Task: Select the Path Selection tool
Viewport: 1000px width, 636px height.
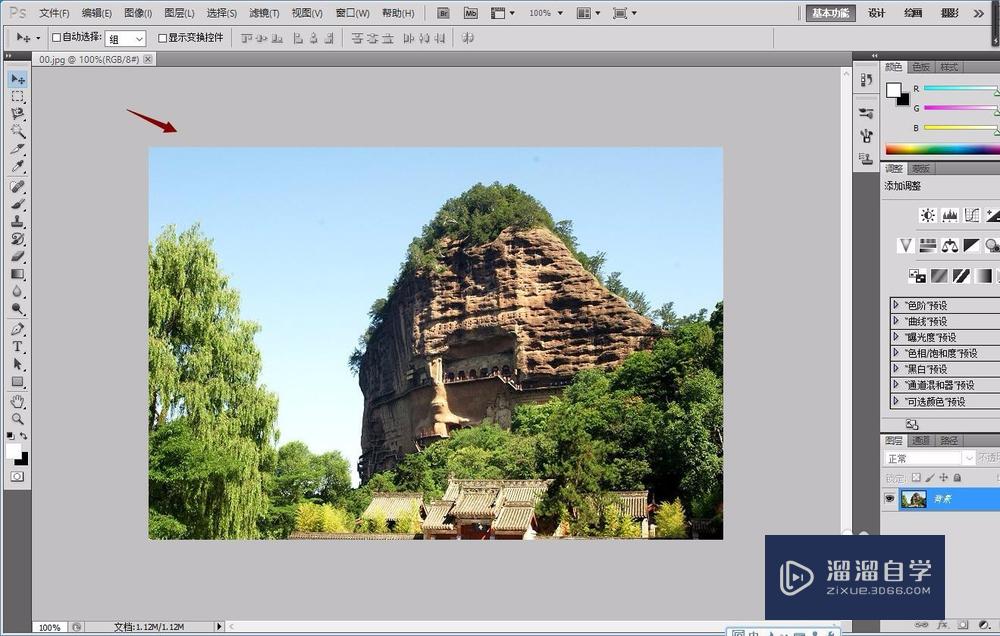Action: 17,364
